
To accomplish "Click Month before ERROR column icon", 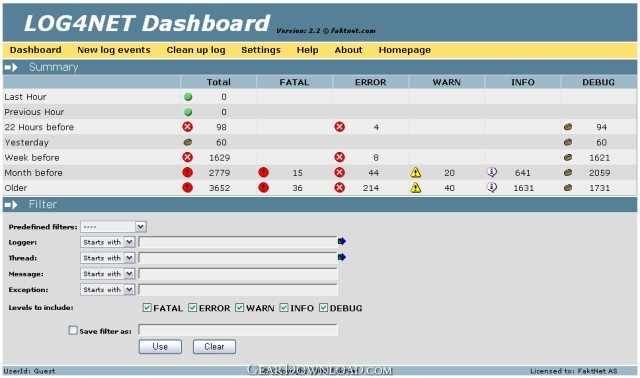I will coord(340,172).
